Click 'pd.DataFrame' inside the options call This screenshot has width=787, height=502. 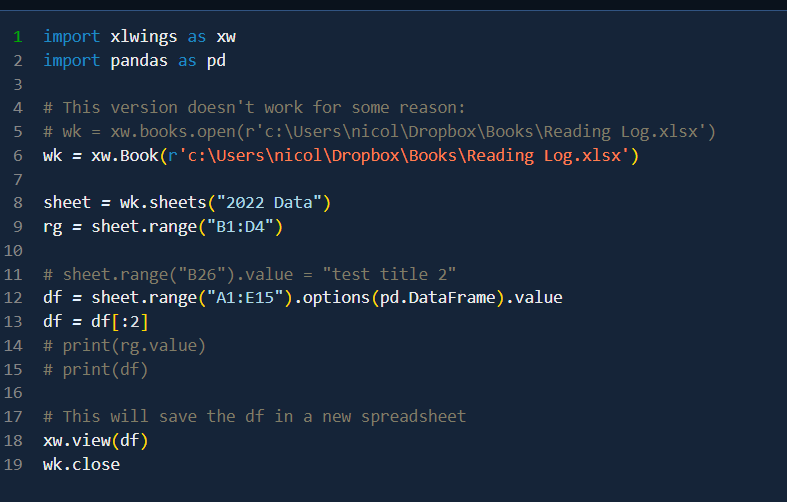coord(438,297)
